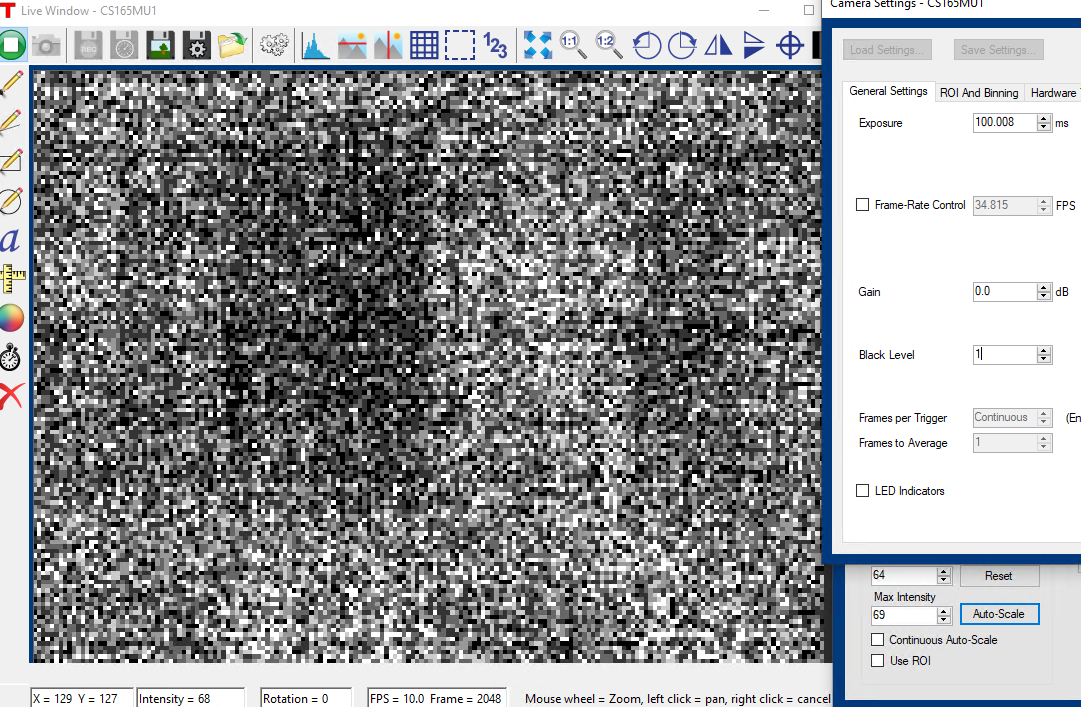Adjust Max Intensity spinner arrows
This screenshot has width=1081, height=707.
943,615
